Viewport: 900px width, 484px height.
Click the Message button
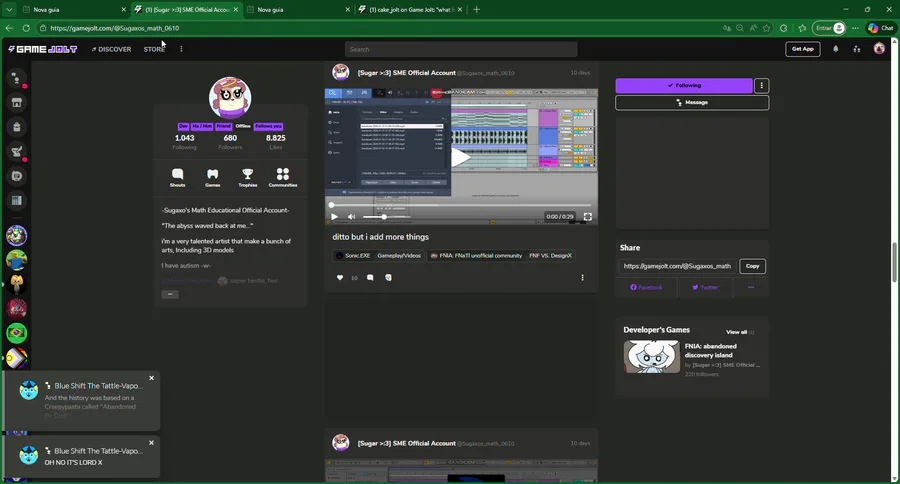click(x=692, y=103)
